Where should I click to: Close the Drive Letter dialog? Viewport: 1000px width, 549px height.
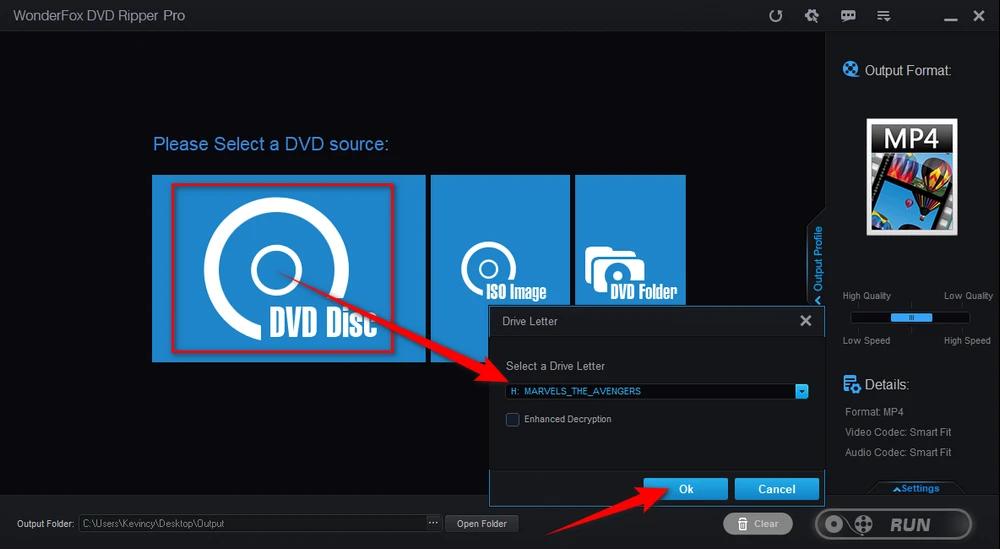pos(805,321)
